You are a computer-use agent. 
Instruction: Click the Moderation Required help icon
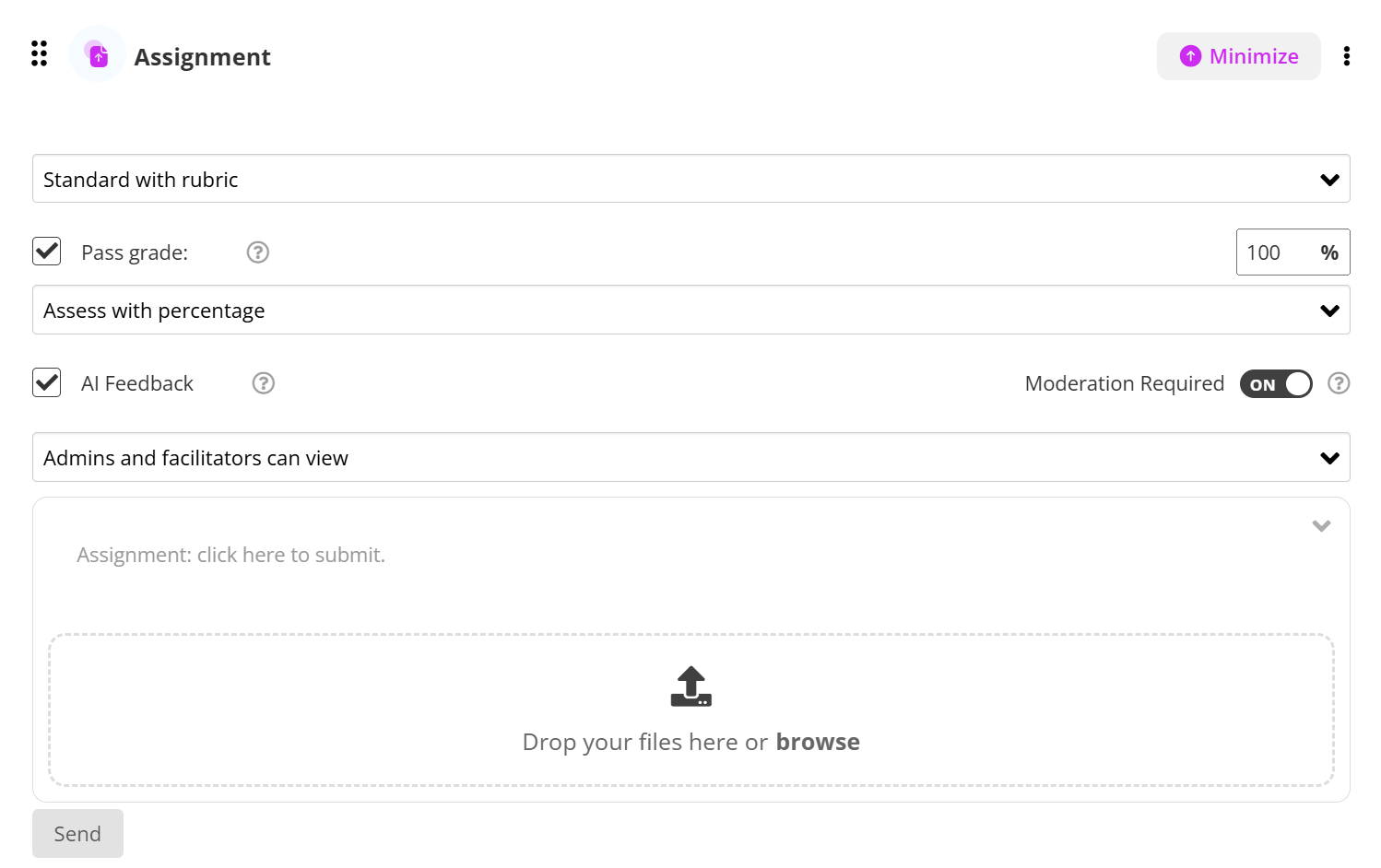[1339, 383]
